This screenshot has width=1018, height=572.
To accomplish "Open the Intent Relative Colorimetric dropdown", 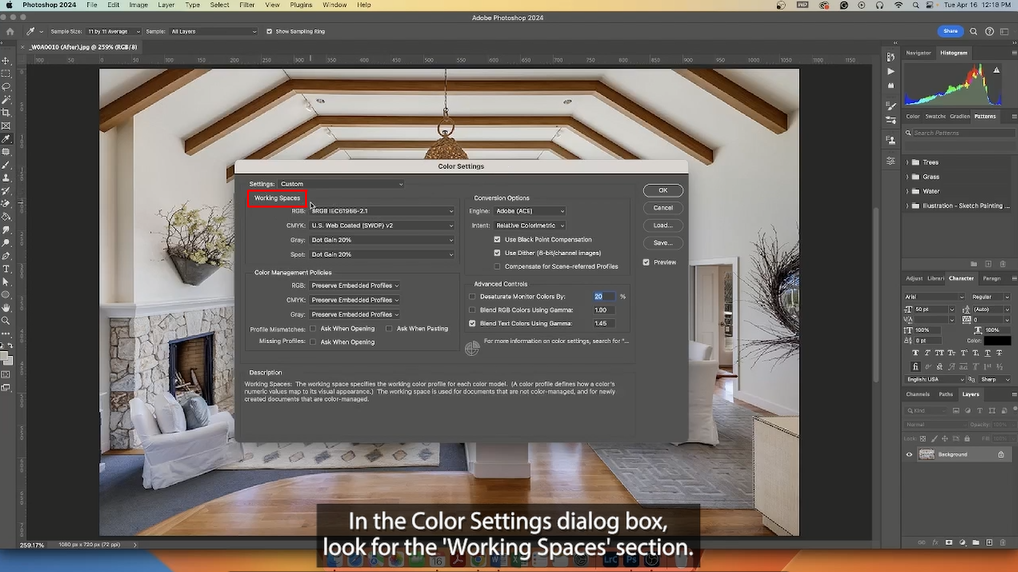I will pos(530,225).
